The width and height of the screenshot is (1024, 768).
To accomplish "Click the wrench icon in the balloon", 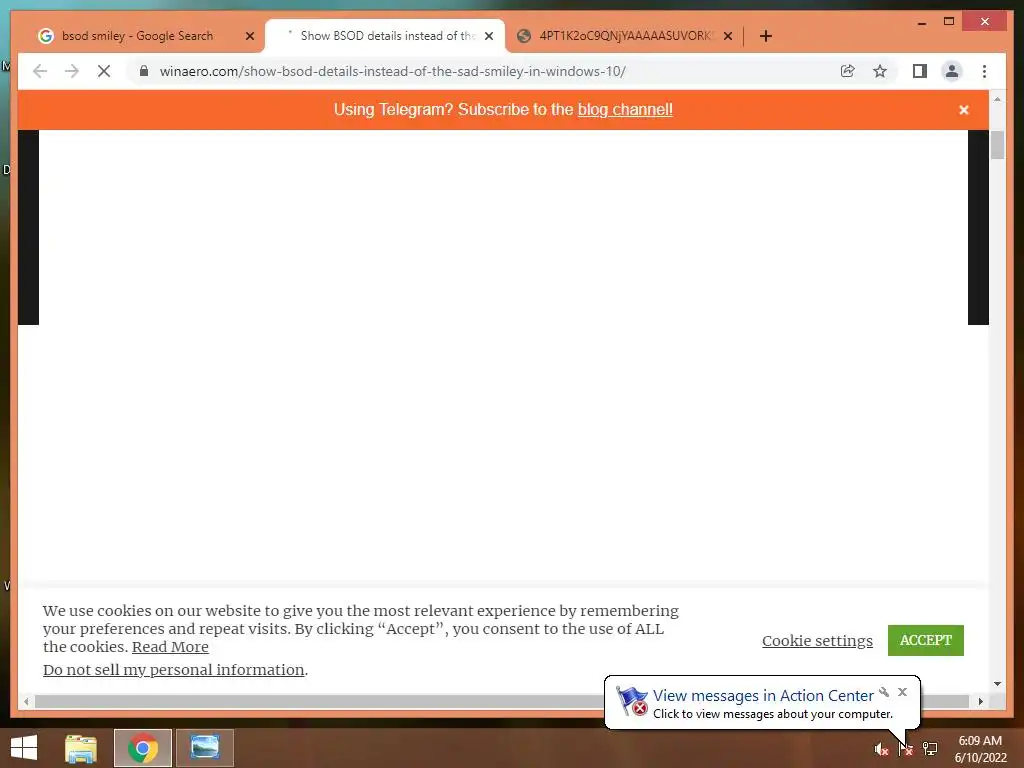I will (884, 692).
